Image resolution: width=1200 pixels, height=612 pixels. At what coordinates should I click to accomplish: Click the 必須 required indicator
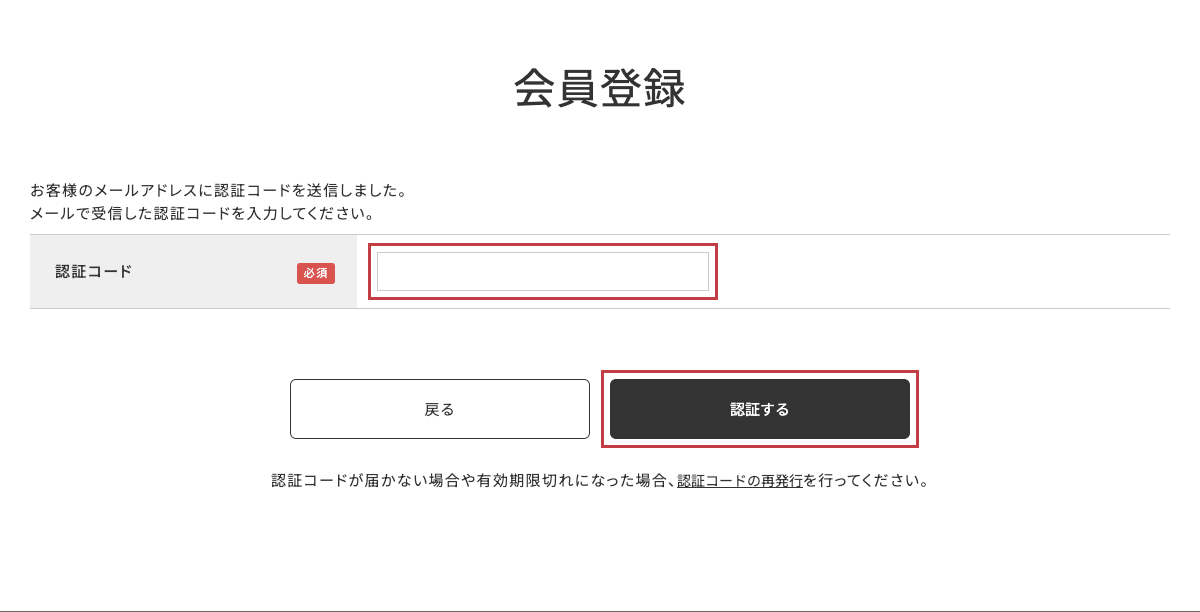(x=316, y=273)
